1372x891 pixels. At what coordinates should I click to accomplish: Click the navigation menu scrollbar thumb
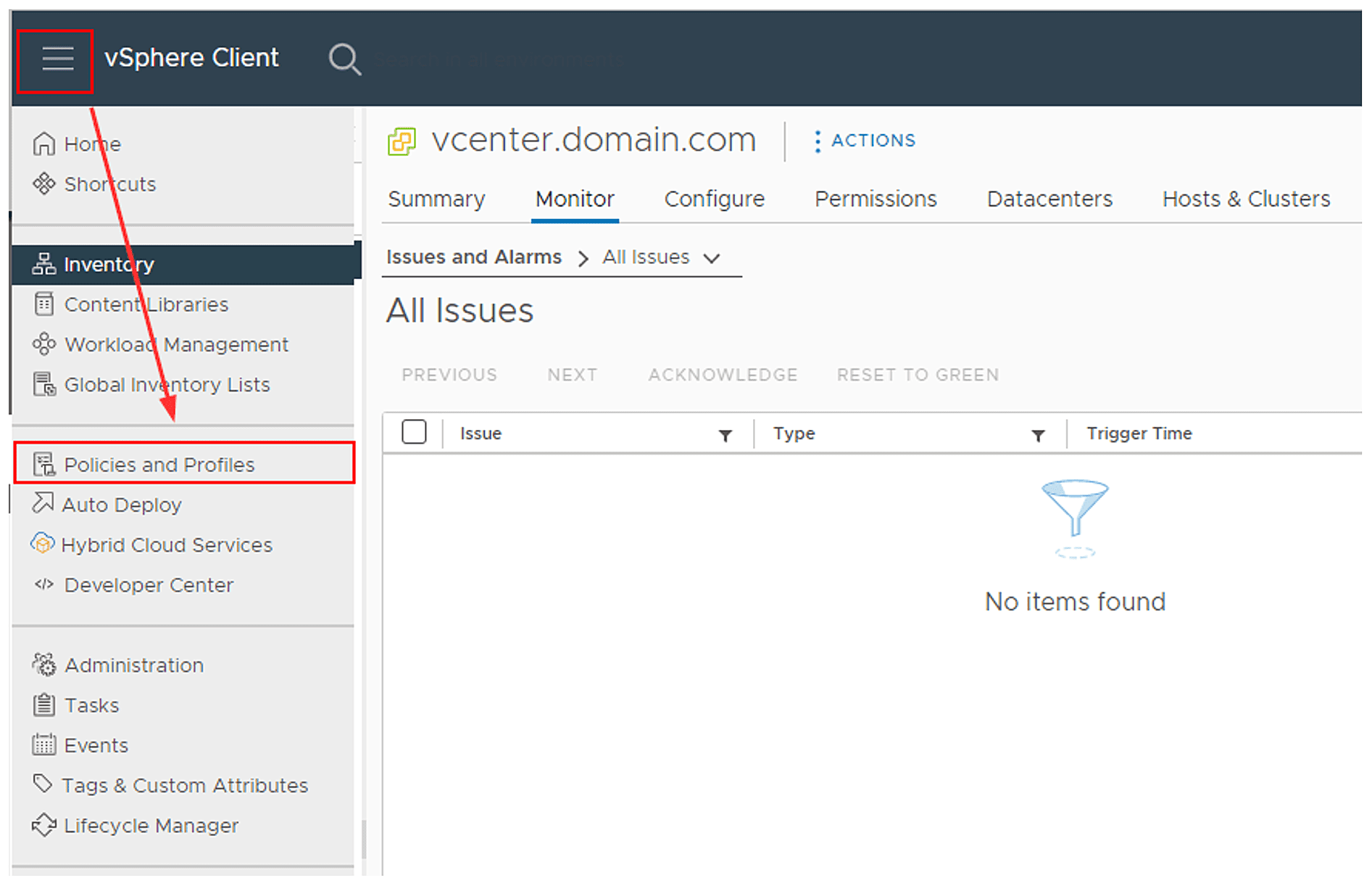[x=363, y=839]
